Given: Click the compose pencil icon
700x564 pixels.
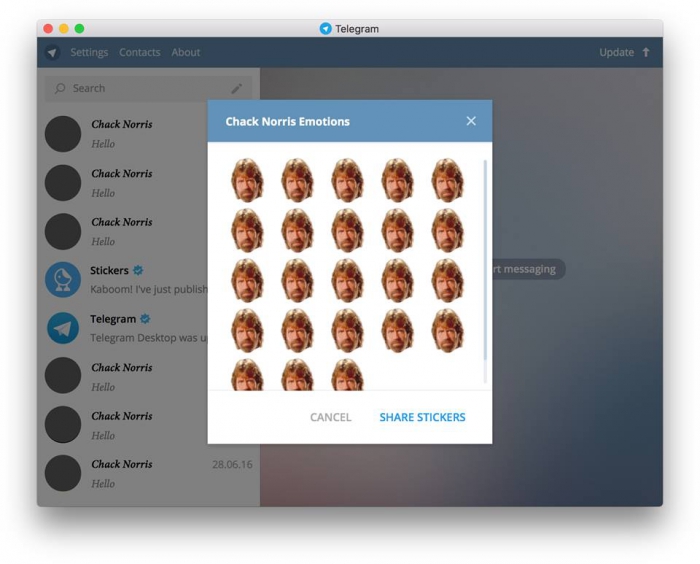Looking at the screenshot, I should click(x=237, y=88).
